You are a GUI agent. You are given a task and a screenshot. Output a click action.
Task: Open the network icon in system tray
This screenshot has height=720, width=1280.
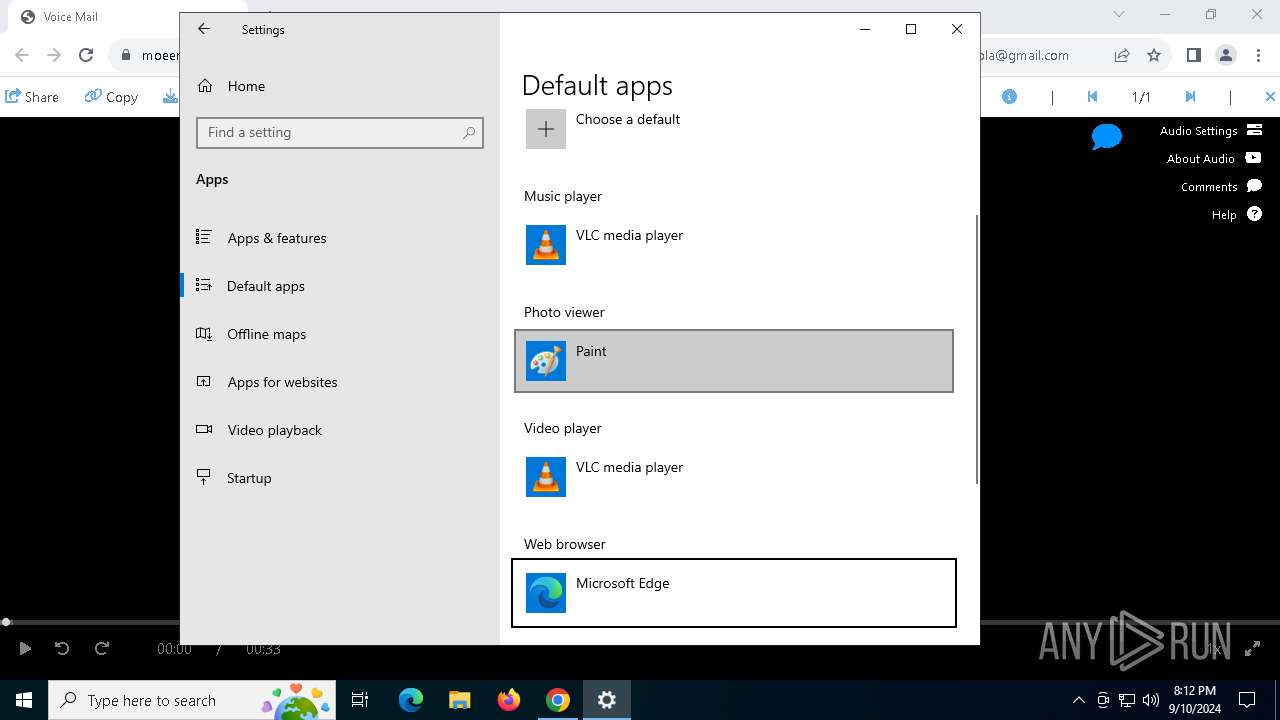tap(1127, 700)
